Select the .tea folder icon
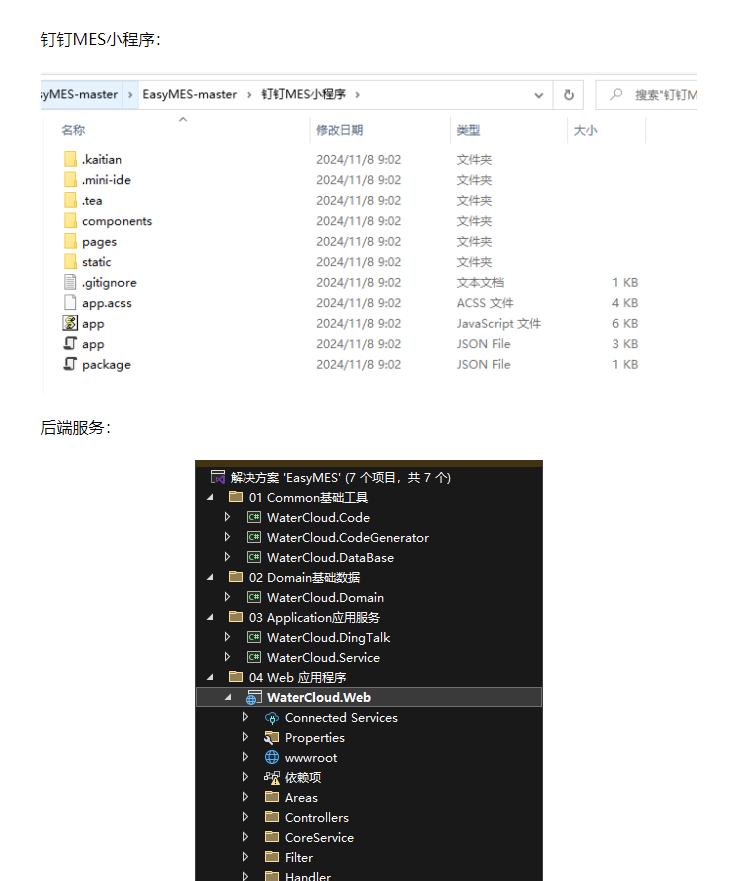Viewport: 751px width, 881px height. coord(70,200)
